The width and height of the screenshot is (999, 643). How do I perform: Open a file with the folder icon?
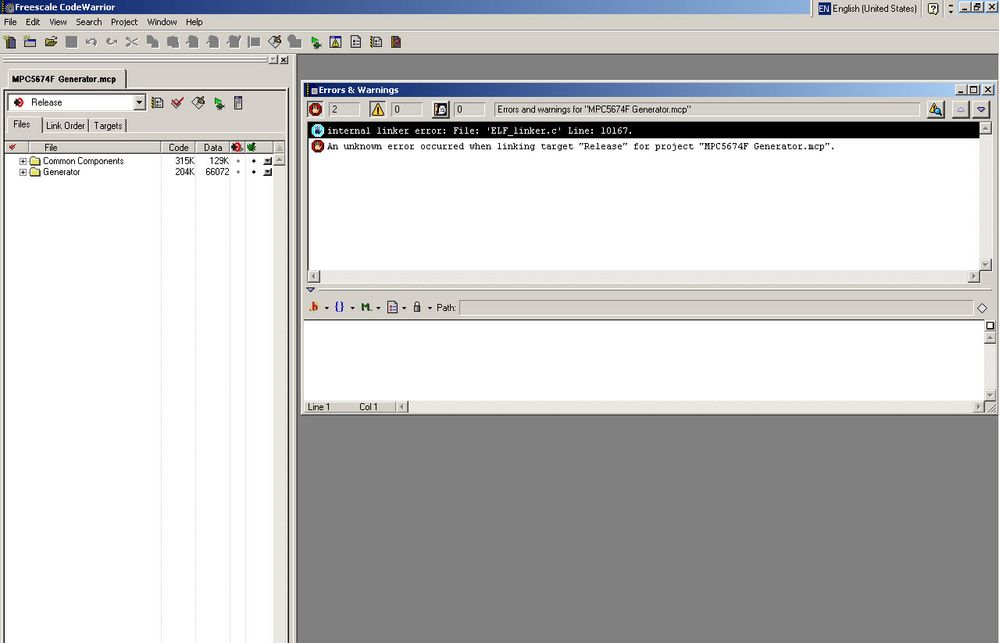(x=51, y=42)
